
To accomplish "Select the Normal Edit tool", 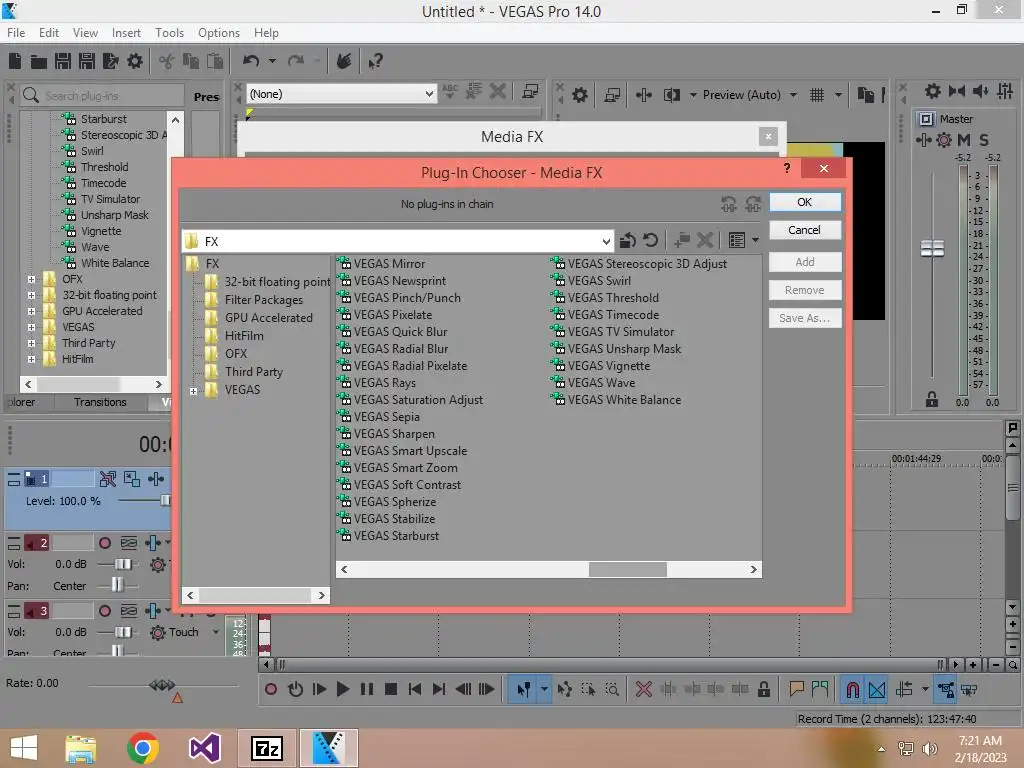I will (x=524, y=690).
